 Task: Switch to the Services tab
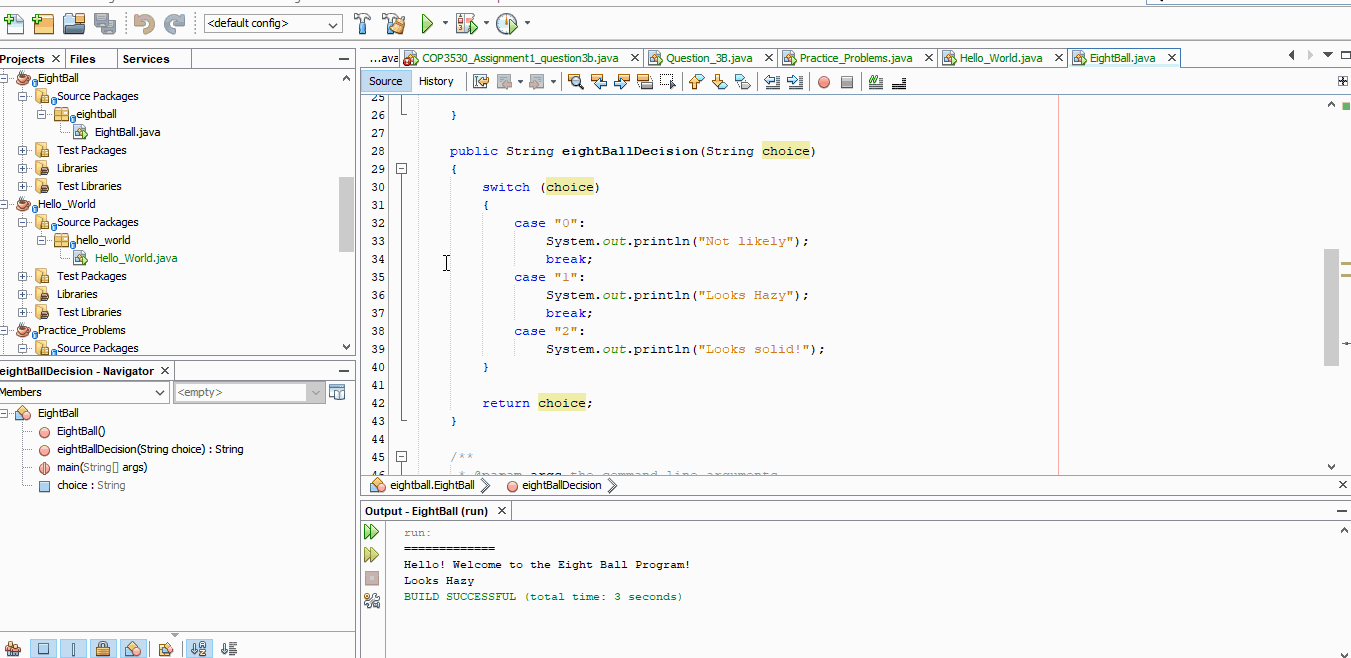pos(146,59)
